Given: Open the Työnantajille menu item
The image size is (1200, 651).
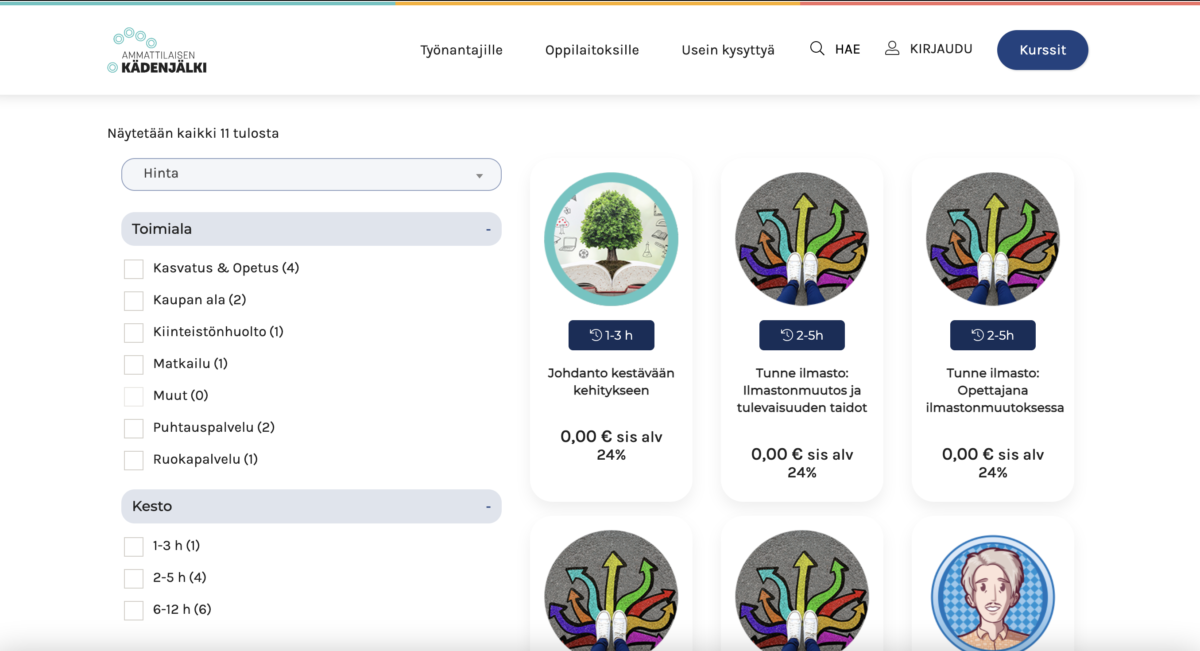Looking at the screenshot, I should pyautogui.click(x=461, y=50).
